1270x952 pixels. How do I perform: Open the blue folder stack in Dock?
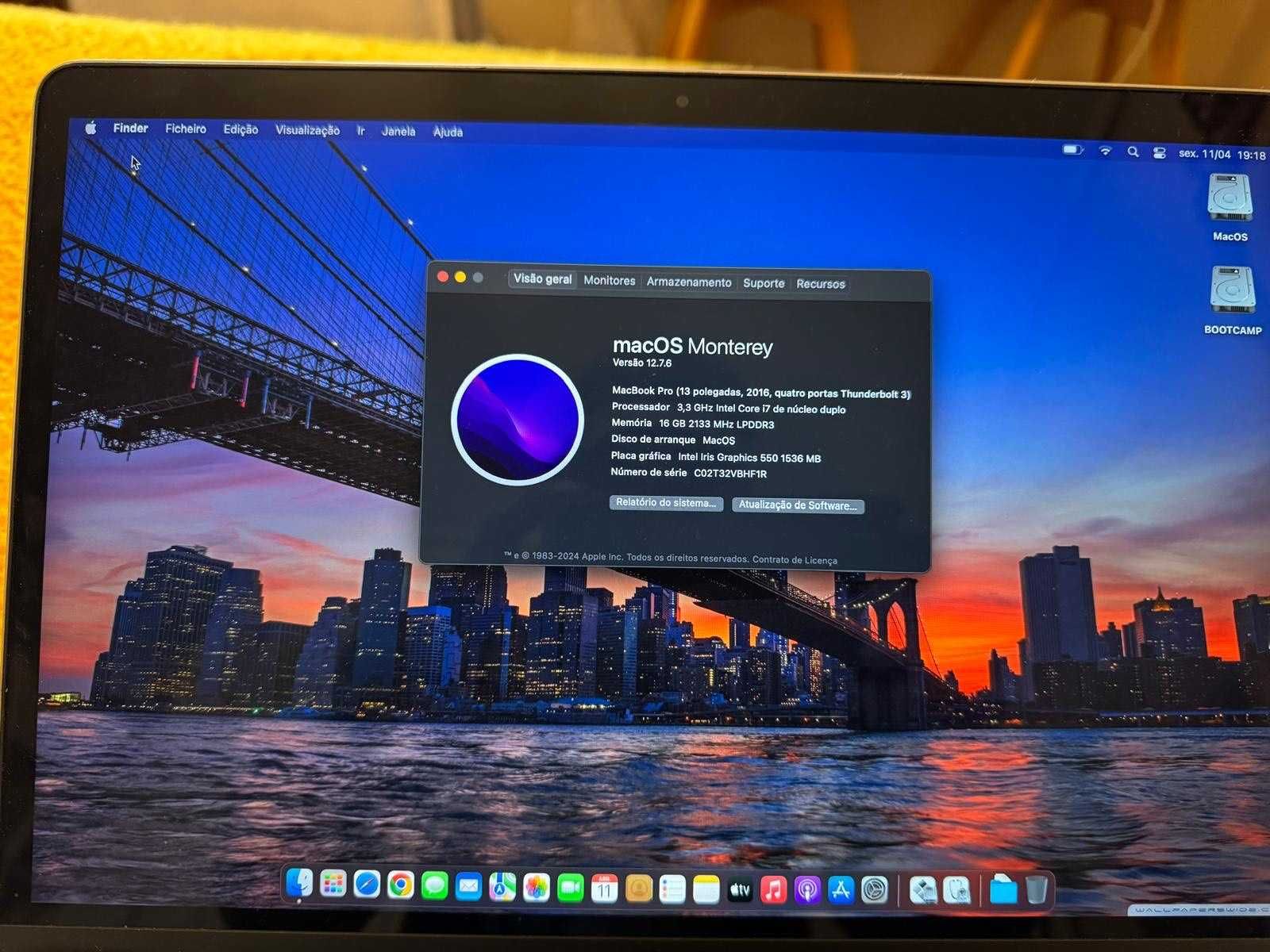tap(1003, 890)
